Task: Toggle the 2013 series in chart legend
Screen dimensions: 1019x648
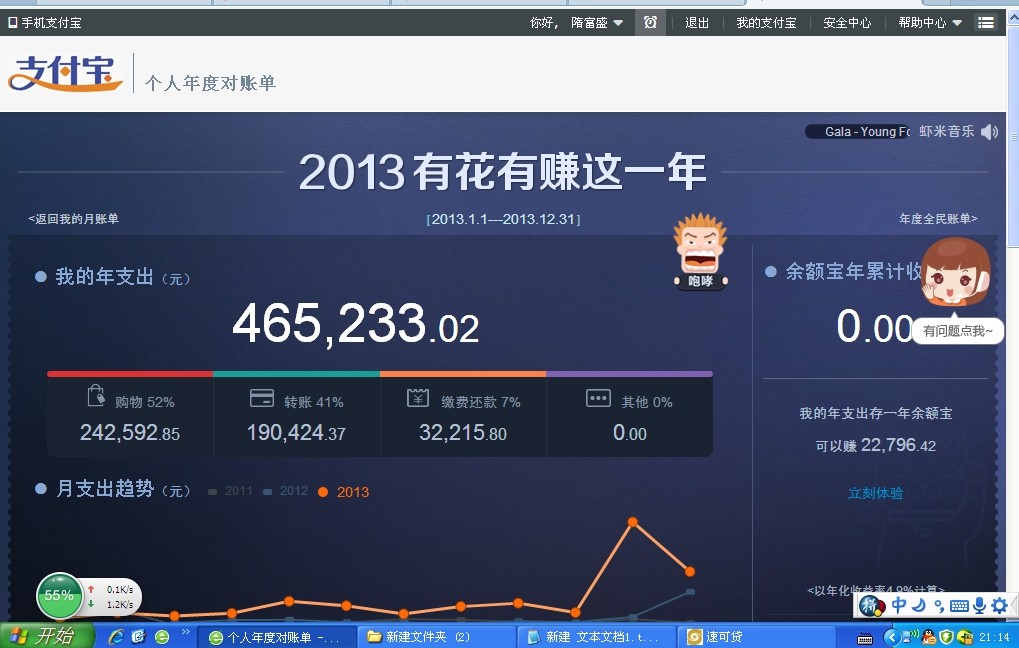Action: tap(343, 492)
